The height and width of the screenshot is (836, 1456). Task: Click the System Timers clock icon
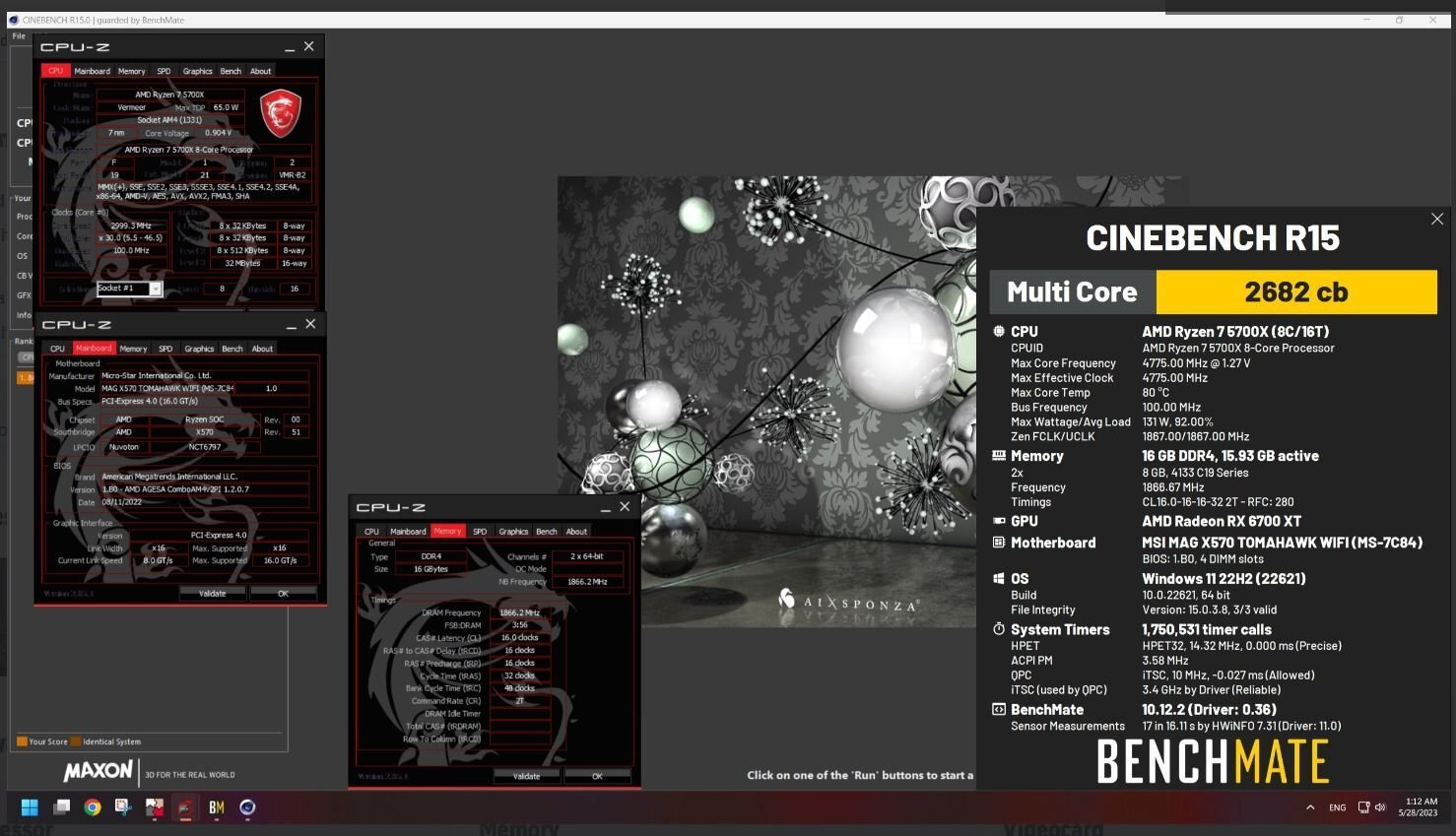click(999, 629)
